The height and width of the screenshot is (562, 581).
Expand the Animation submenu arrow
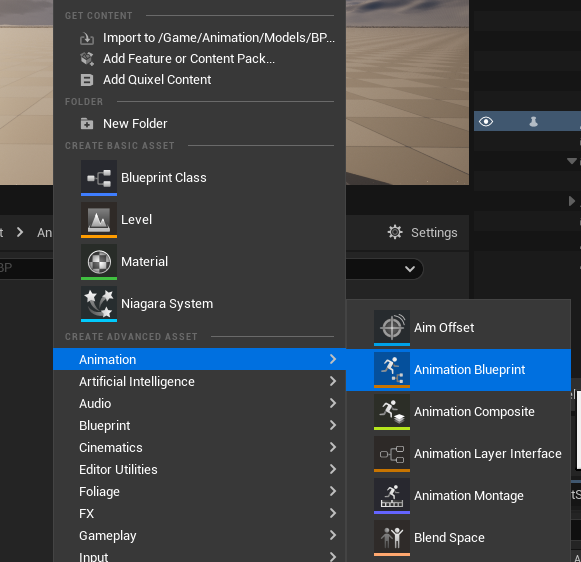point(333,359)
